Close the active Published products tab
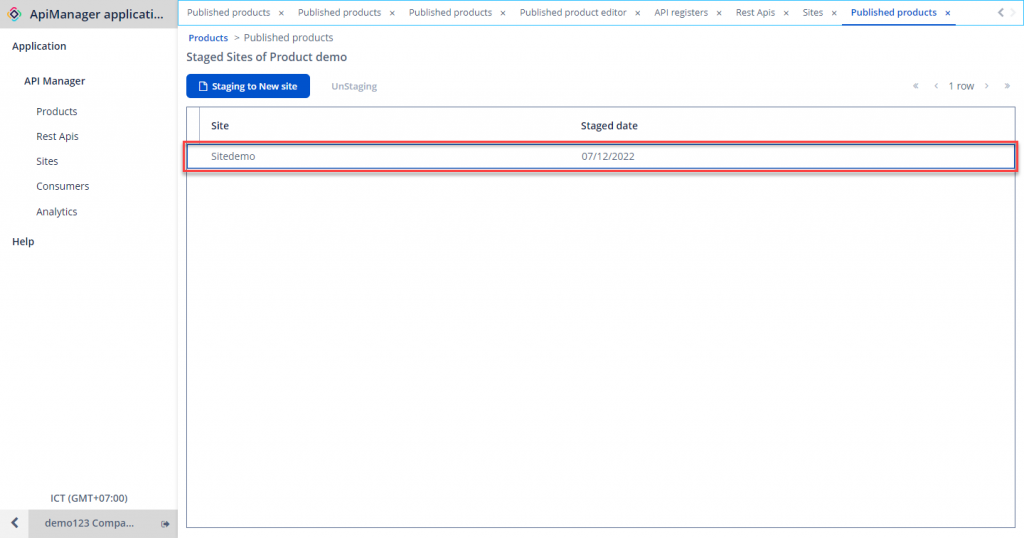This screenshot has height=538, width=1024. pyautogui.click(x=948, y=13)
